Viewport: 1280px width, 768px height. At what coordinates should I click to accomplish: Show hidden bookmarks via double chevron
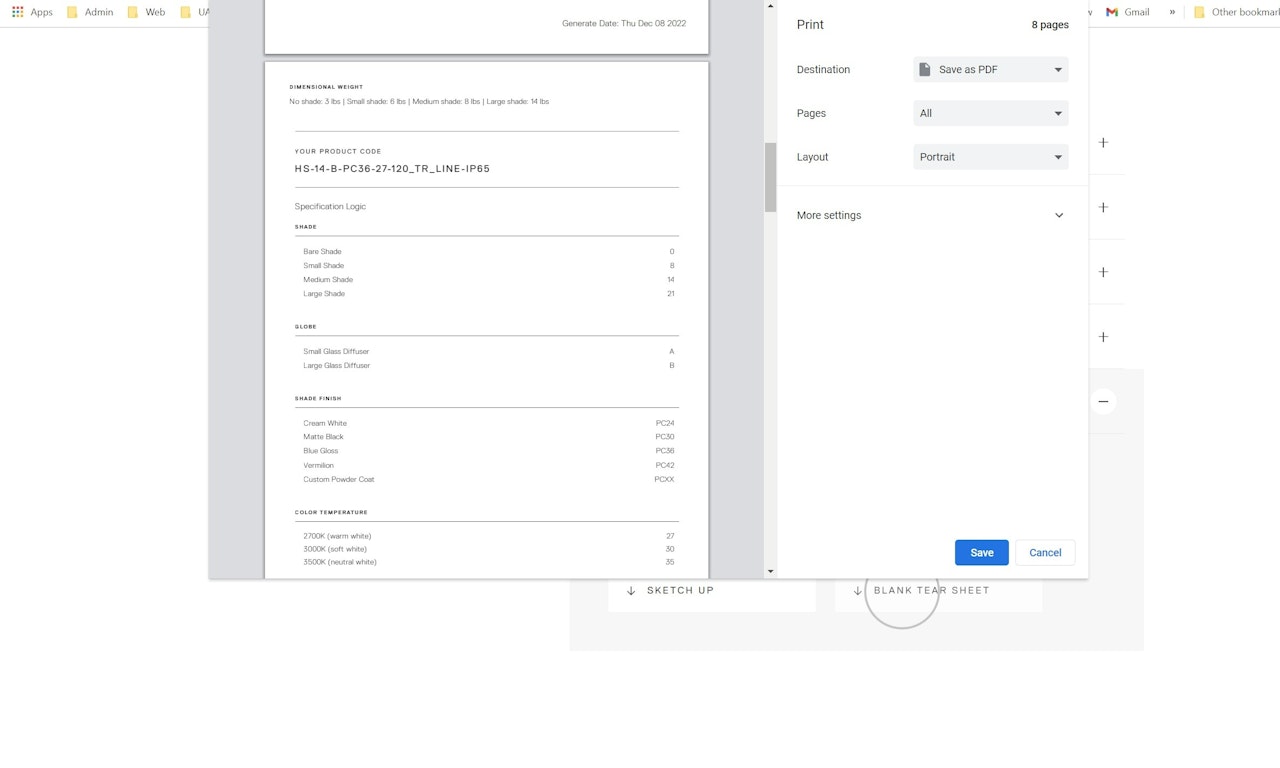[x=1172, y=12]
